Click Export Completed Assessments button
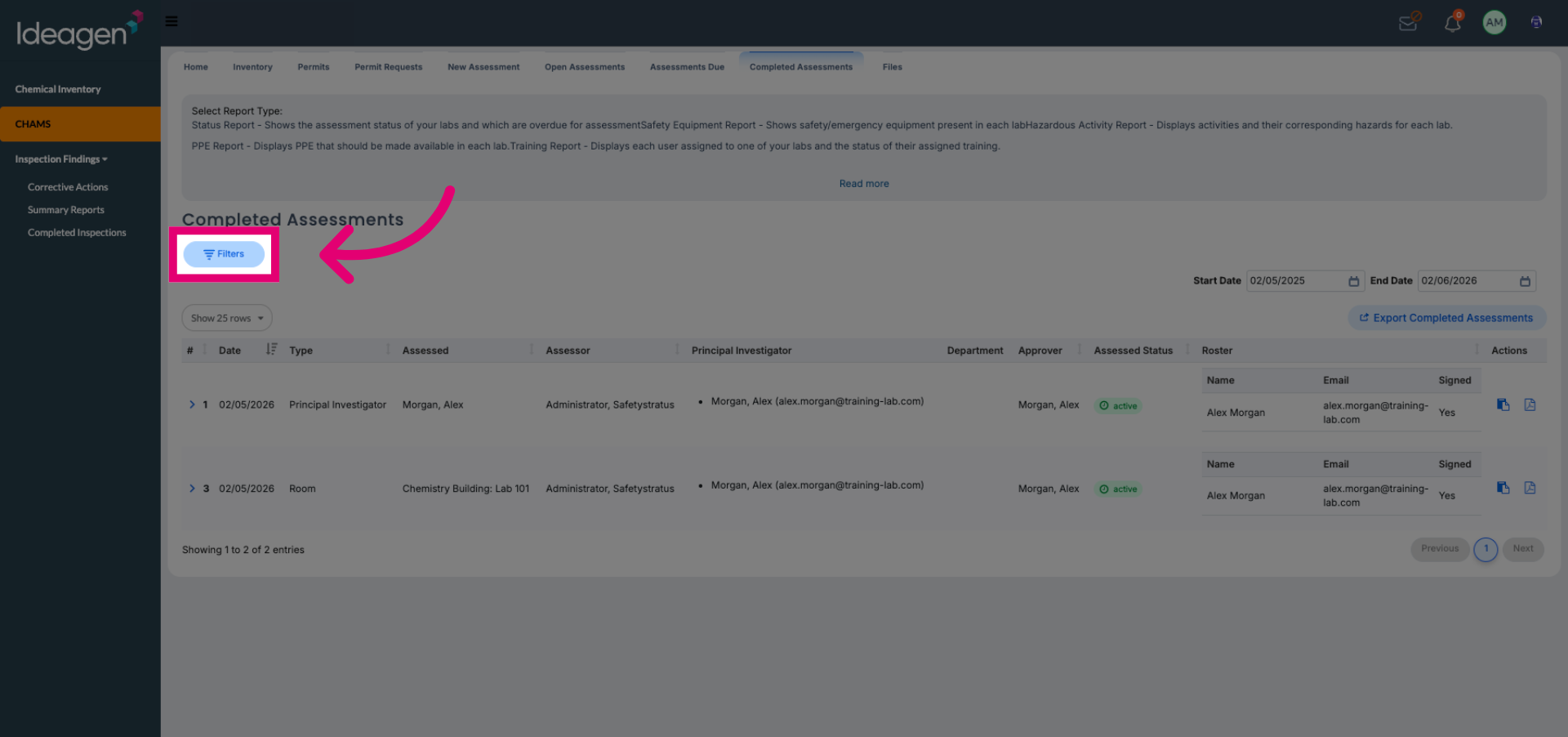 pyautogui.click(x=1446, y=318)
